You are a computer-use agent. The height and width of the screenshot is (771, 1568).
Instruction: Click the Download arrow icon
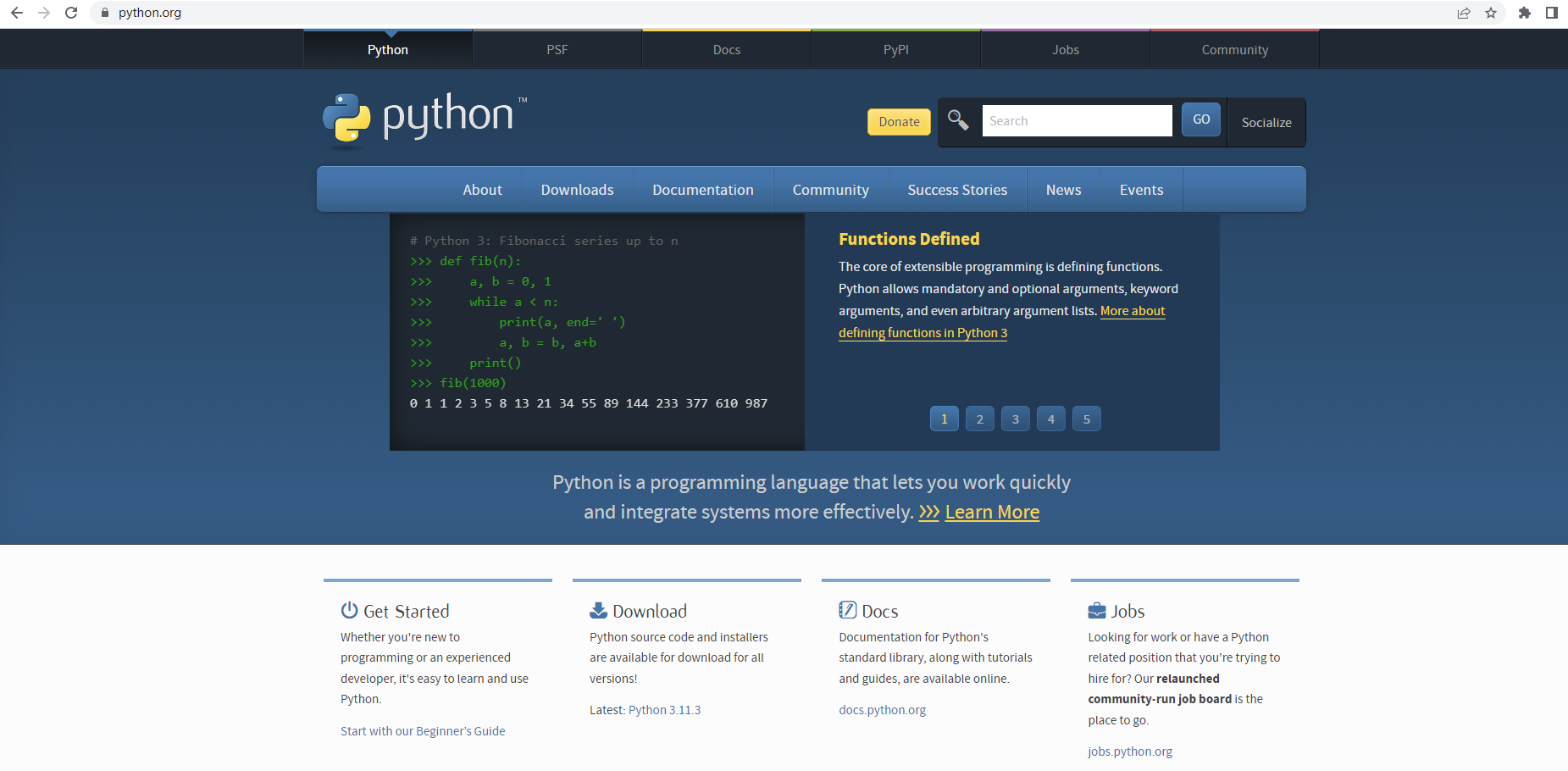coord(598,610)
